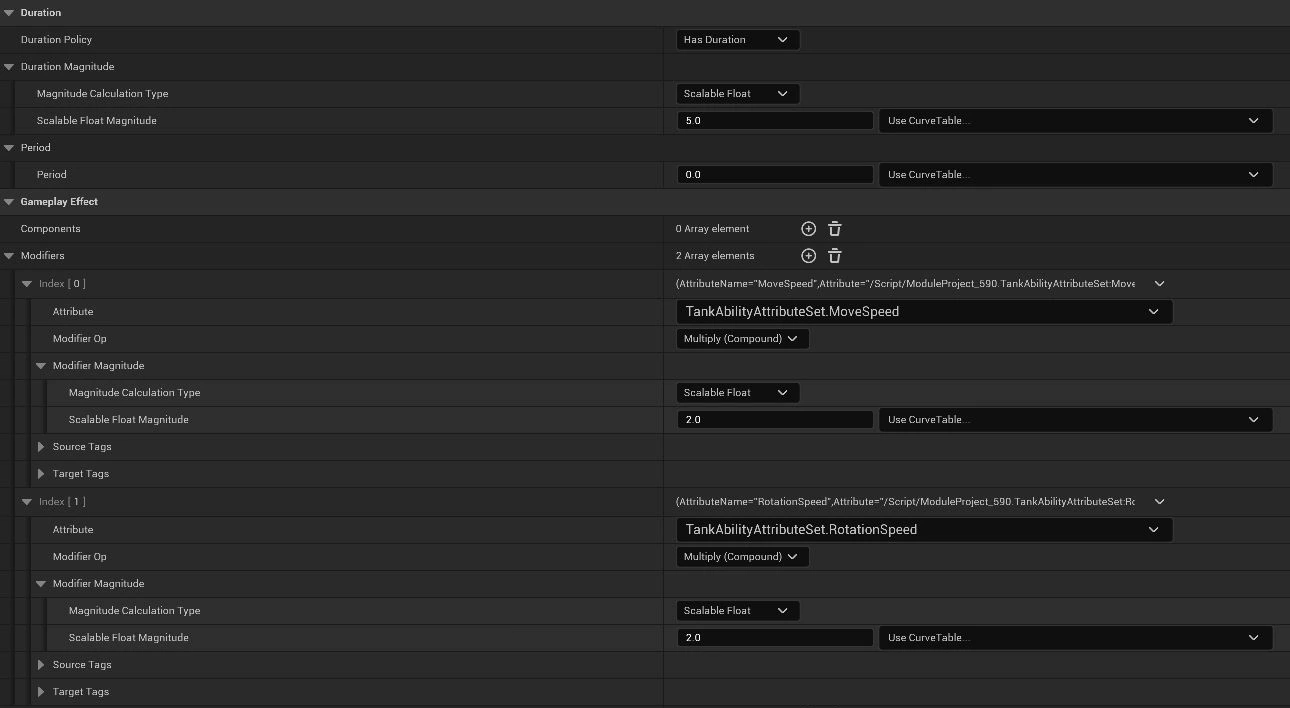
Task: Collapse the Modifiers array
Action: (9, 256)
